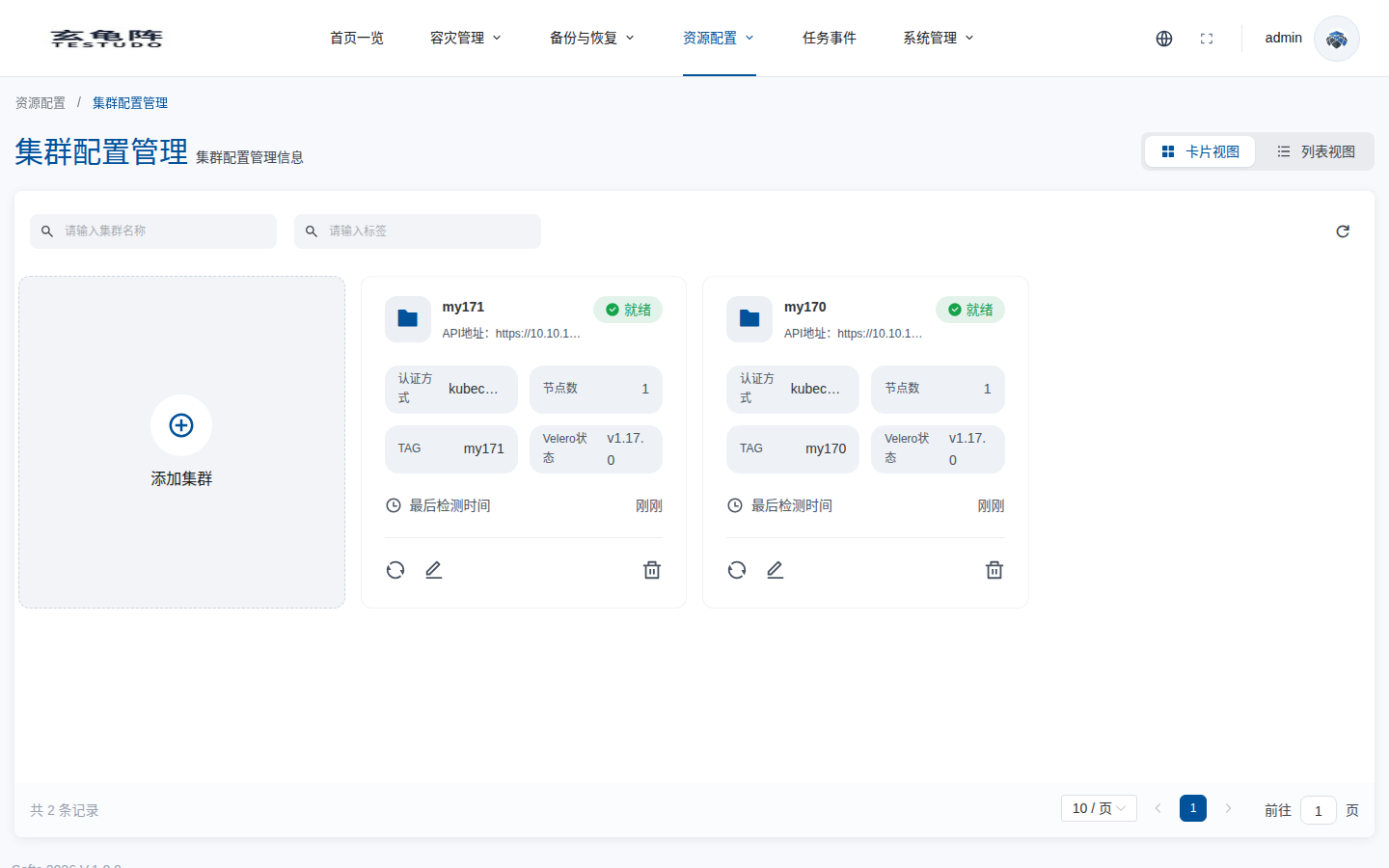Click 集群配置管理 breadcrumb link
This screenshot has width=1389, height=868.
(130, 103)
